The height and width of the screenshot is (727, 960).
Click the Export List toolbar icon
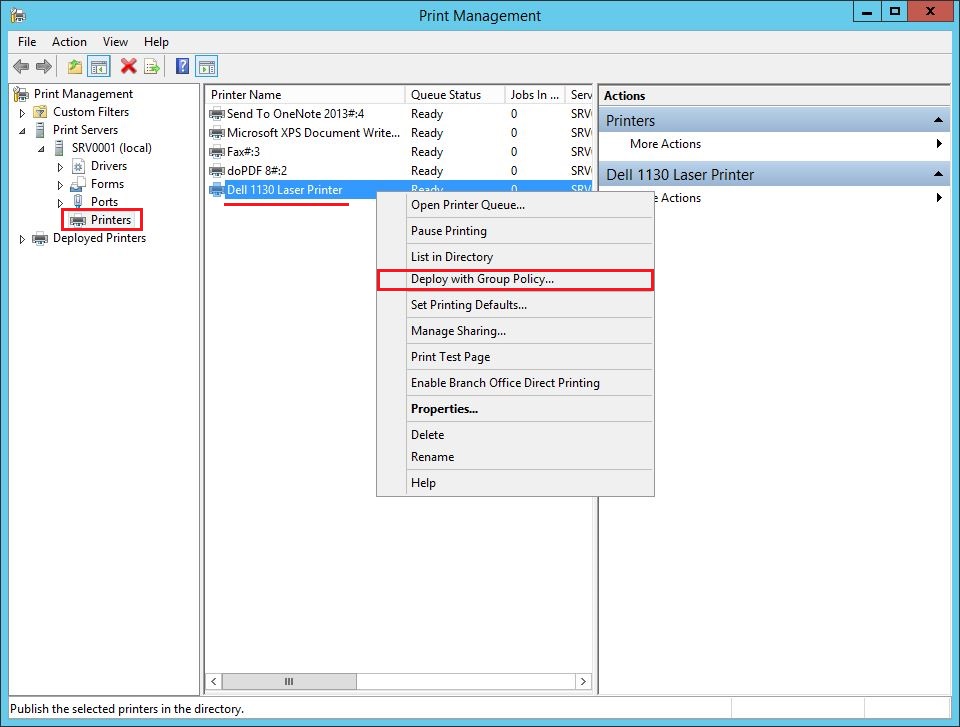click(152, 67)
